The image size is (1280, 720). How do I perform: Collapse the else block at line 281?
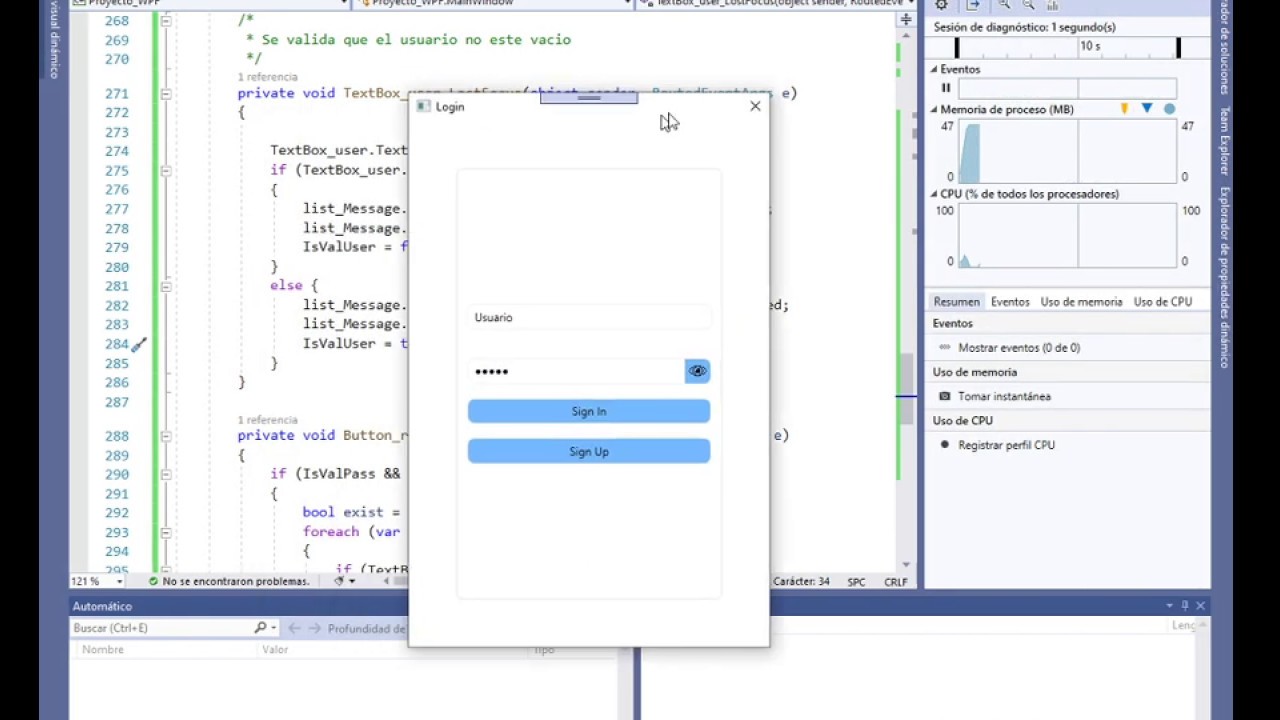click(166, 286)
